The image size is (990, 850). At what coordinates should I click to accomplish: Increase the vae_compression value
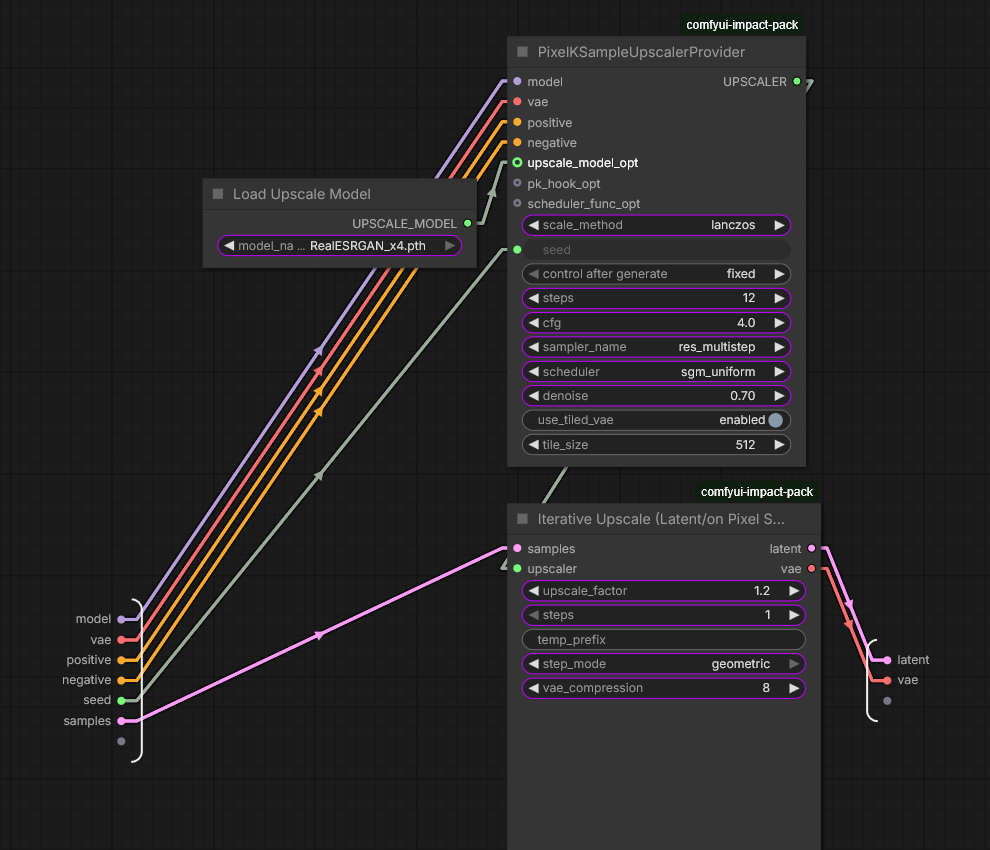click(x=794, y=688)
